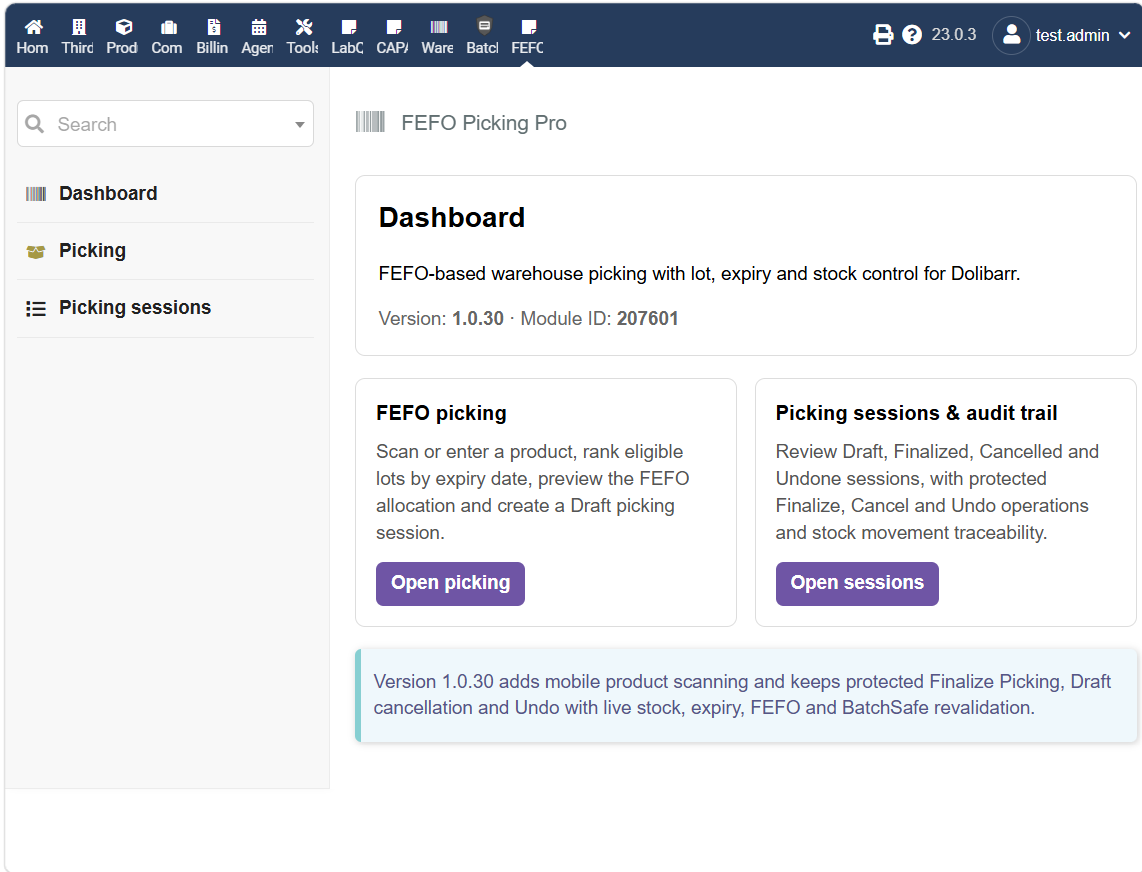The image size is (1142, 872).
Task: Click the Picking sessions list icon
Action: pos(36,309)
